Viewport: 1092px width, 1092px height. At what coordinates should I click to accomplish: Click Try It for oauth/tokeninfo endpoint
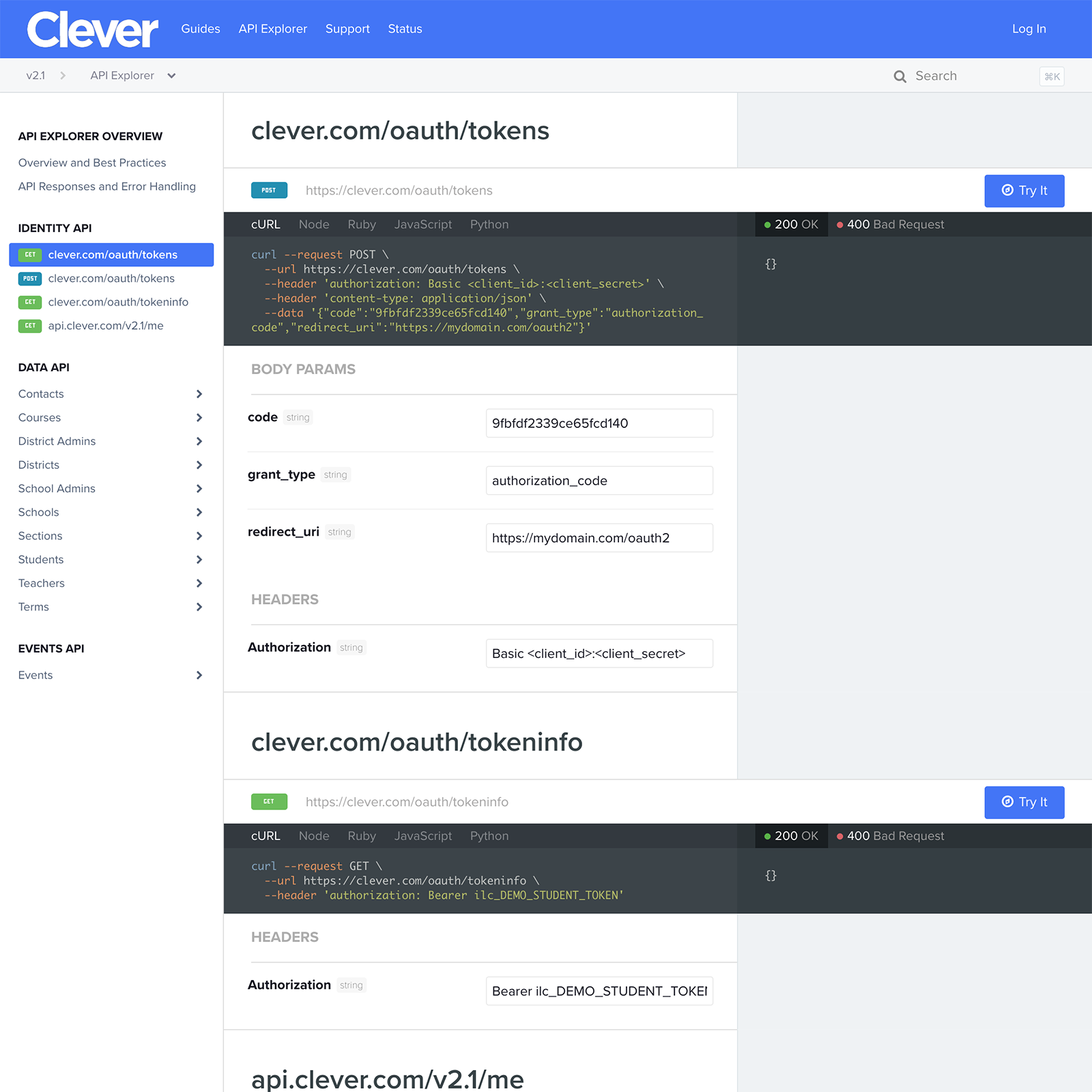click(1024, 803)
